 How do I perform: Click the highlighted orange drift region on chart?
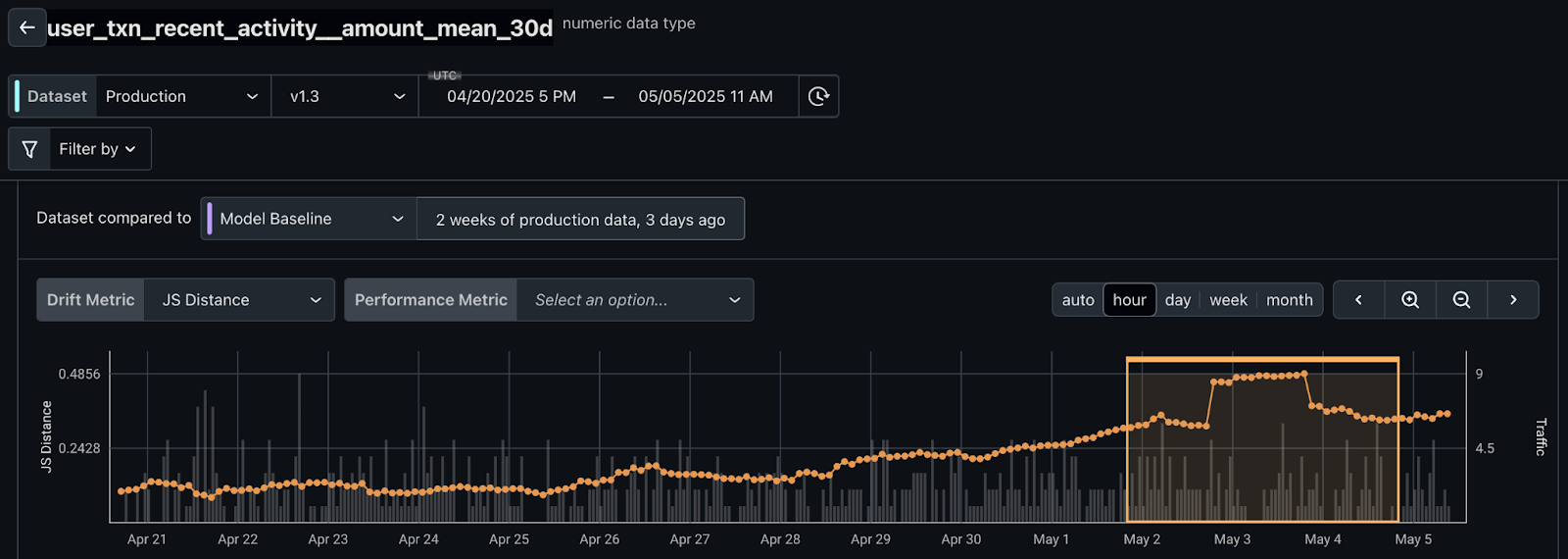(x=1262, y=461)
